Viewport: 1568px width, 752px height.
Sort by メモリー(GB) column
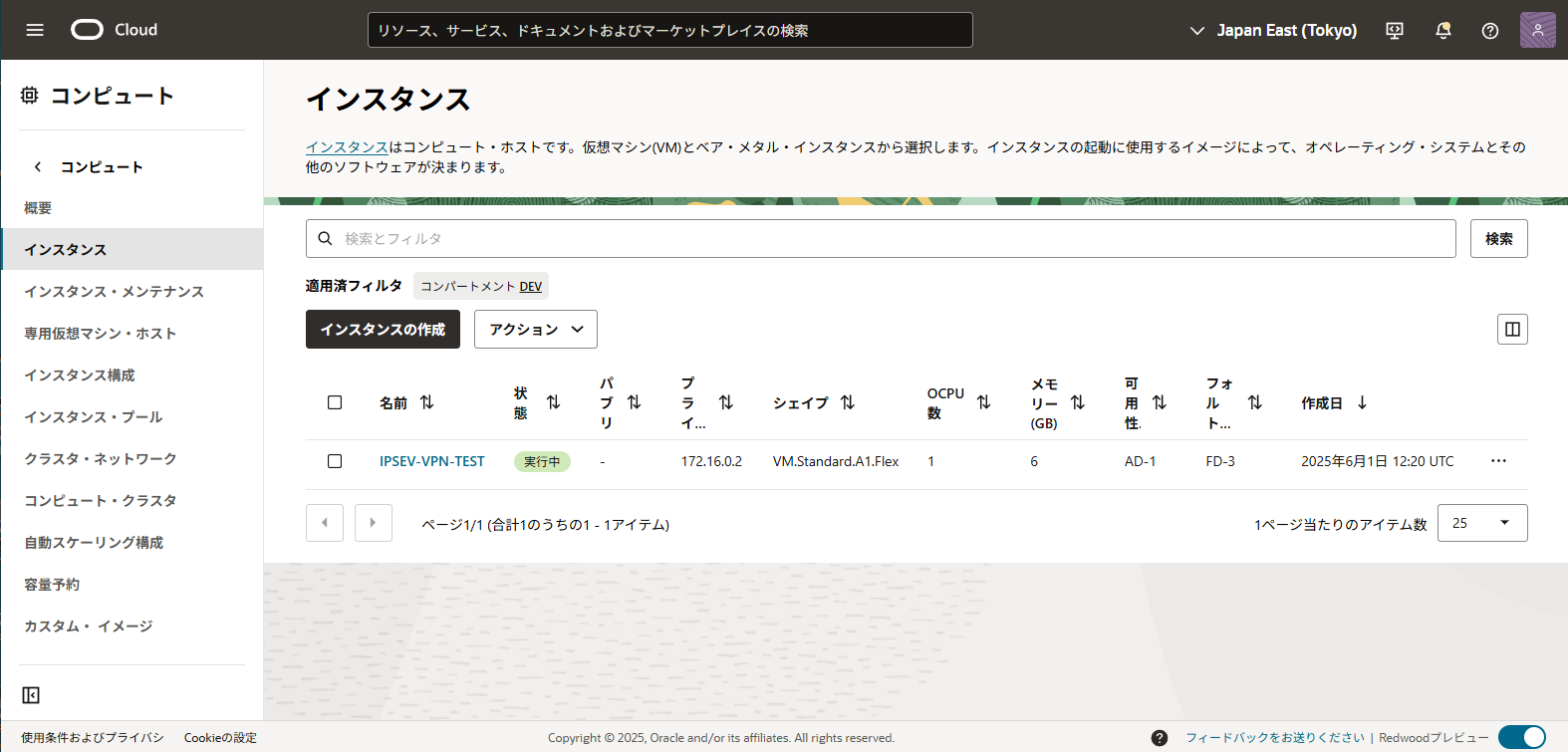1078,402
